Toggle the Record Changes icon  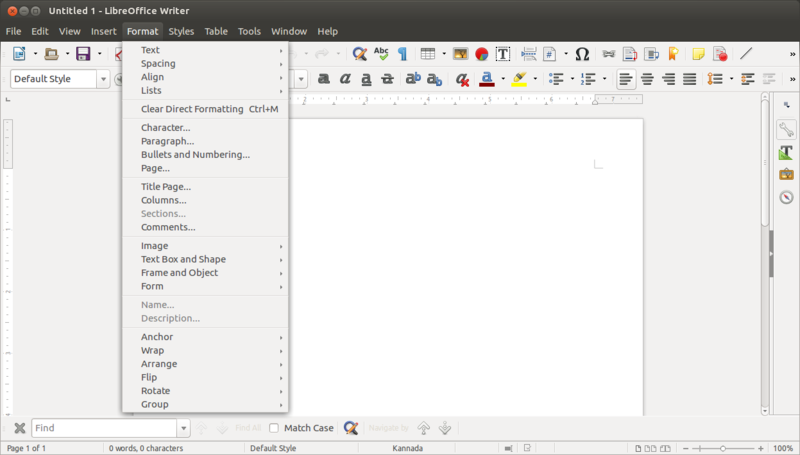click(720, 54)
